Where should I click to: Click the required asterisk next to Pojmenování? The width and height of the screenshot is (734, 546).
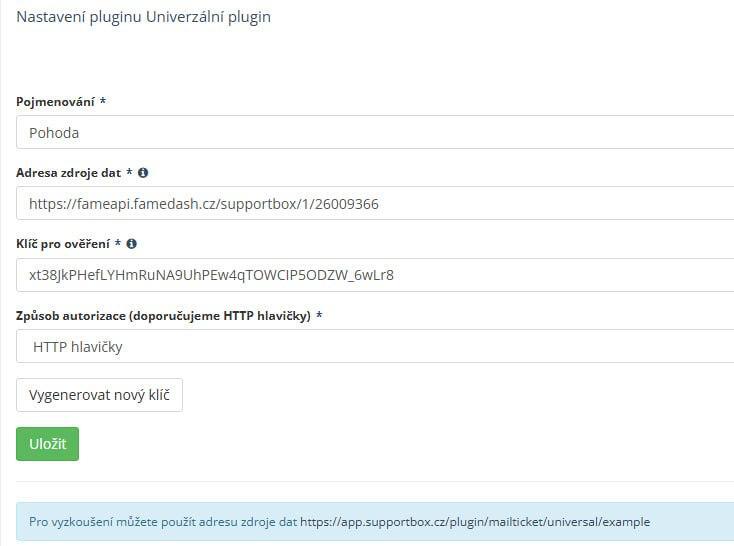[103, 102]
